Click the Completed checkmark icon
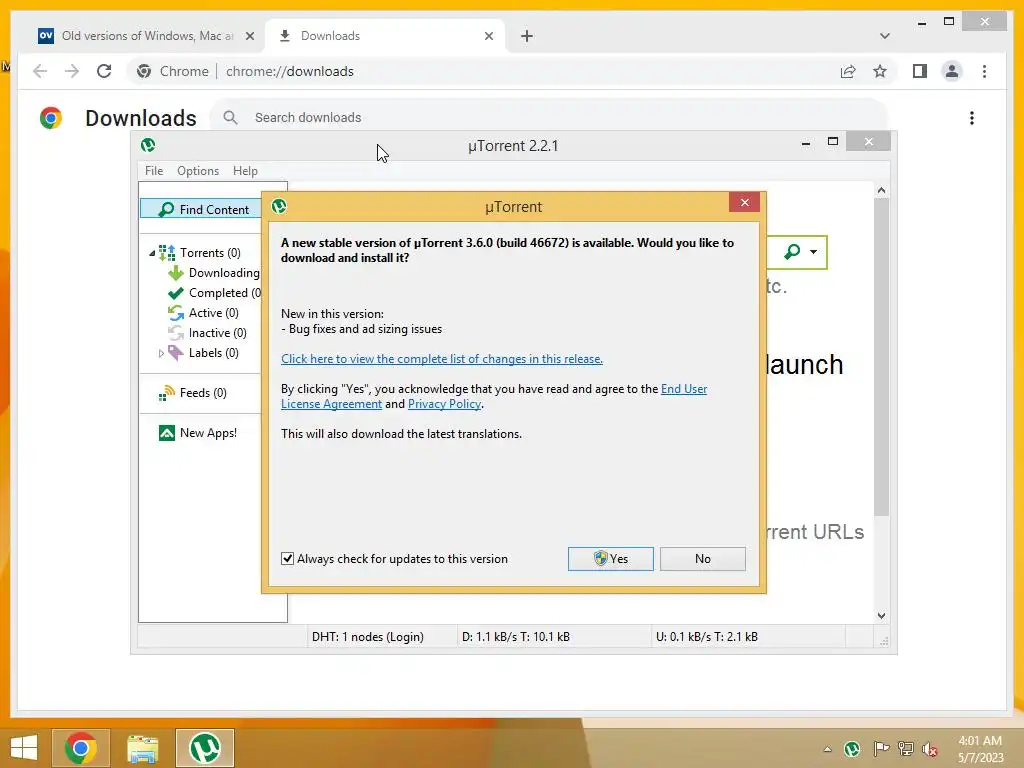Screen dimensions: 1024x768 point(176,293)
